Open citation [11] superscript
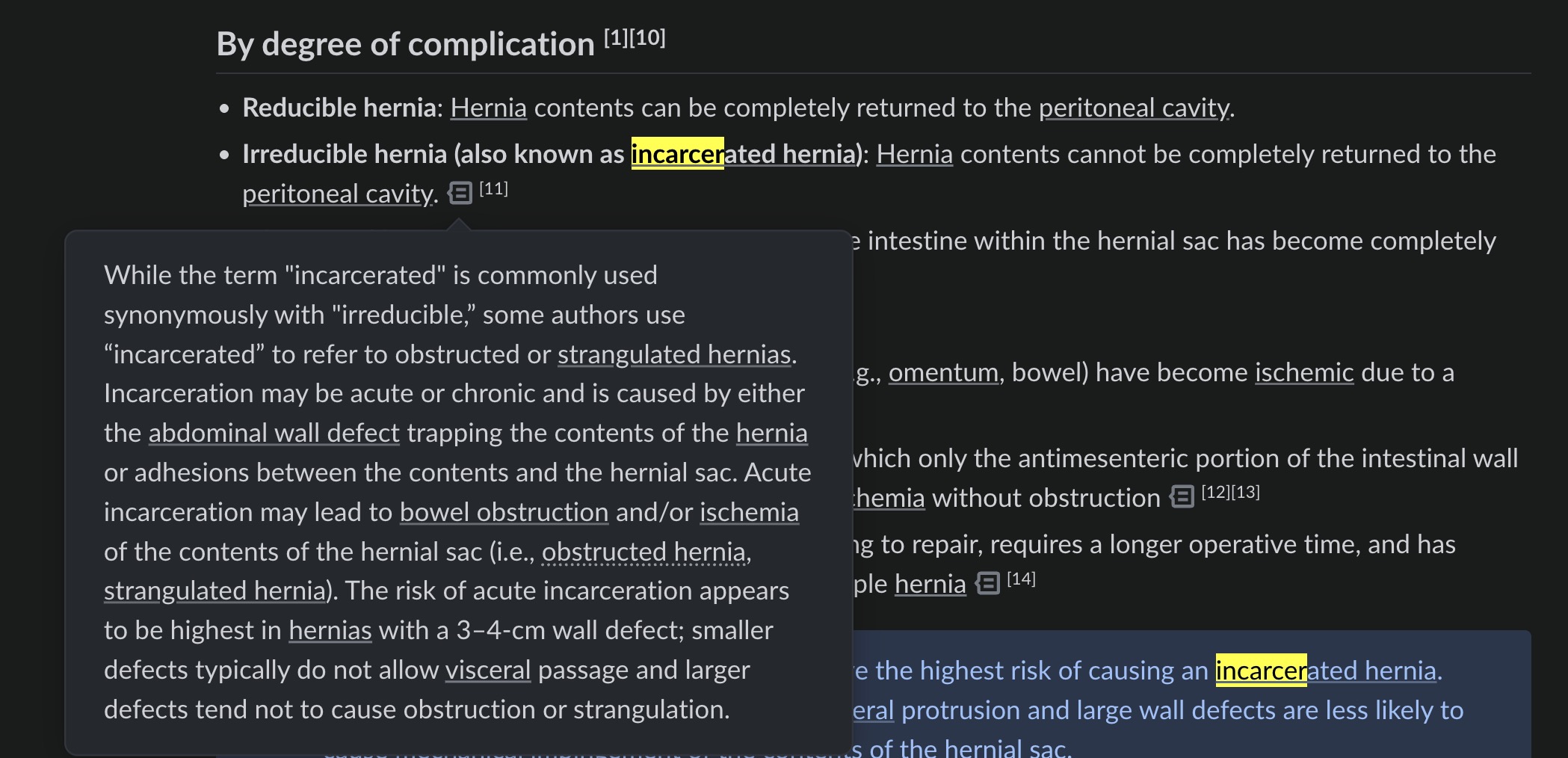 point(493,188)
